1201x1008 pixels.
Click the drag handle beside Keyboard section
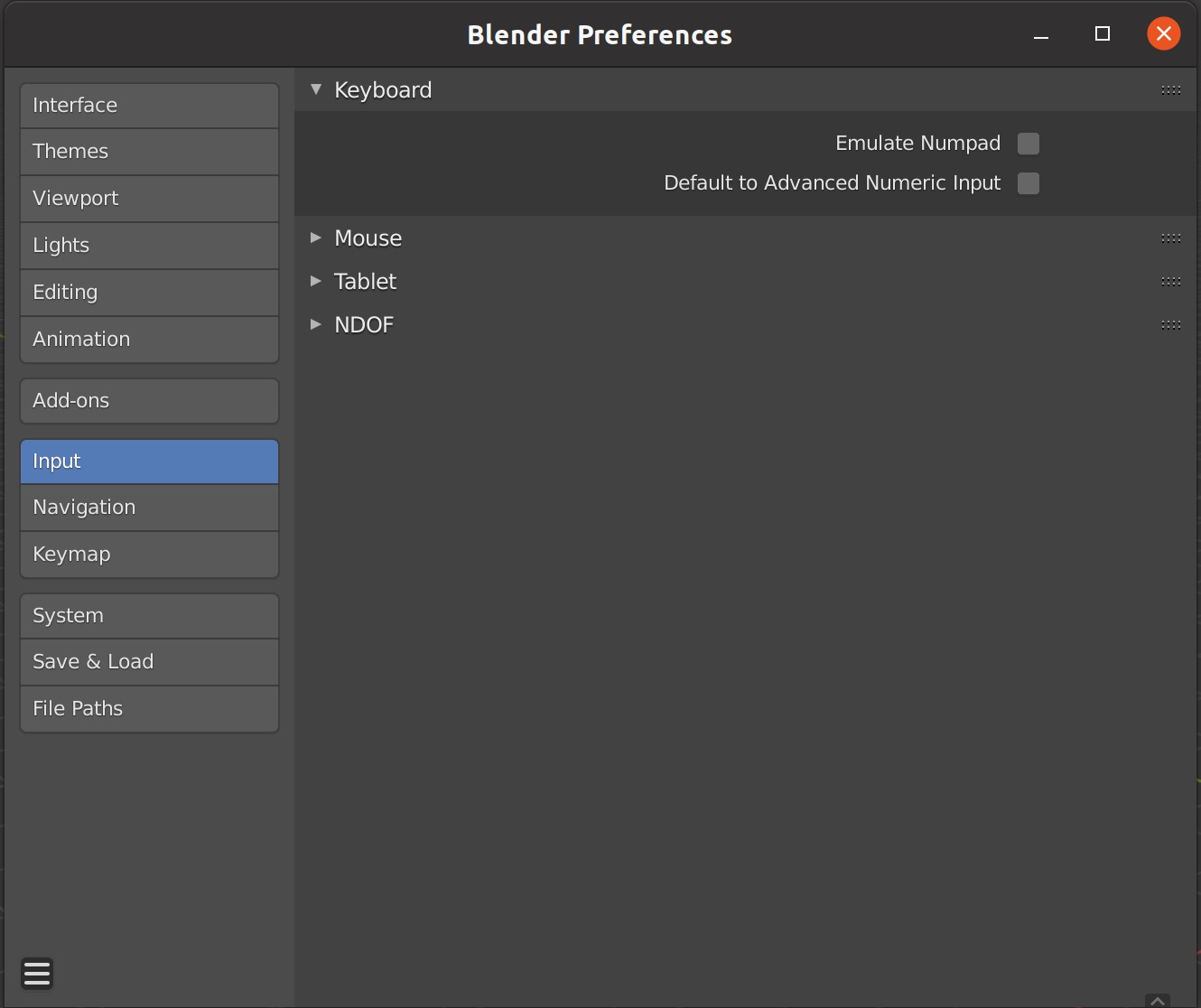[x=1170, y=89]
